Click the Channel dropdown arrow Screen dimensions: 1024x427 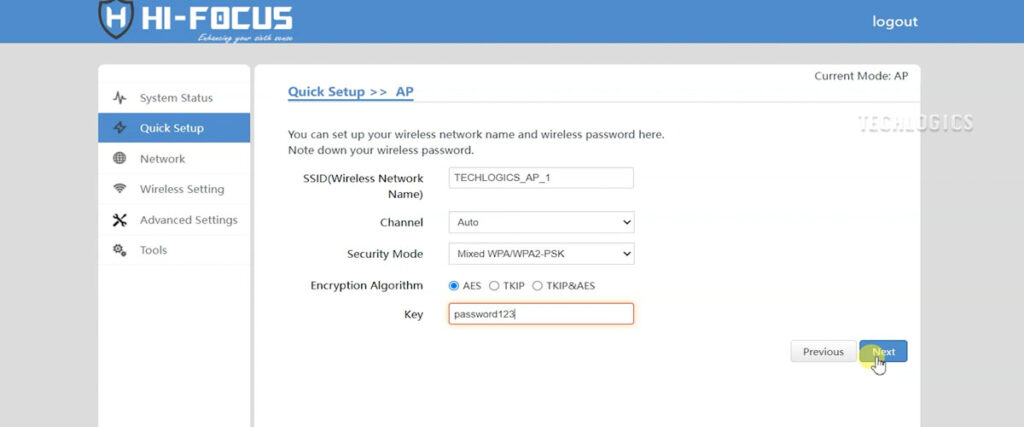(626, 222)
